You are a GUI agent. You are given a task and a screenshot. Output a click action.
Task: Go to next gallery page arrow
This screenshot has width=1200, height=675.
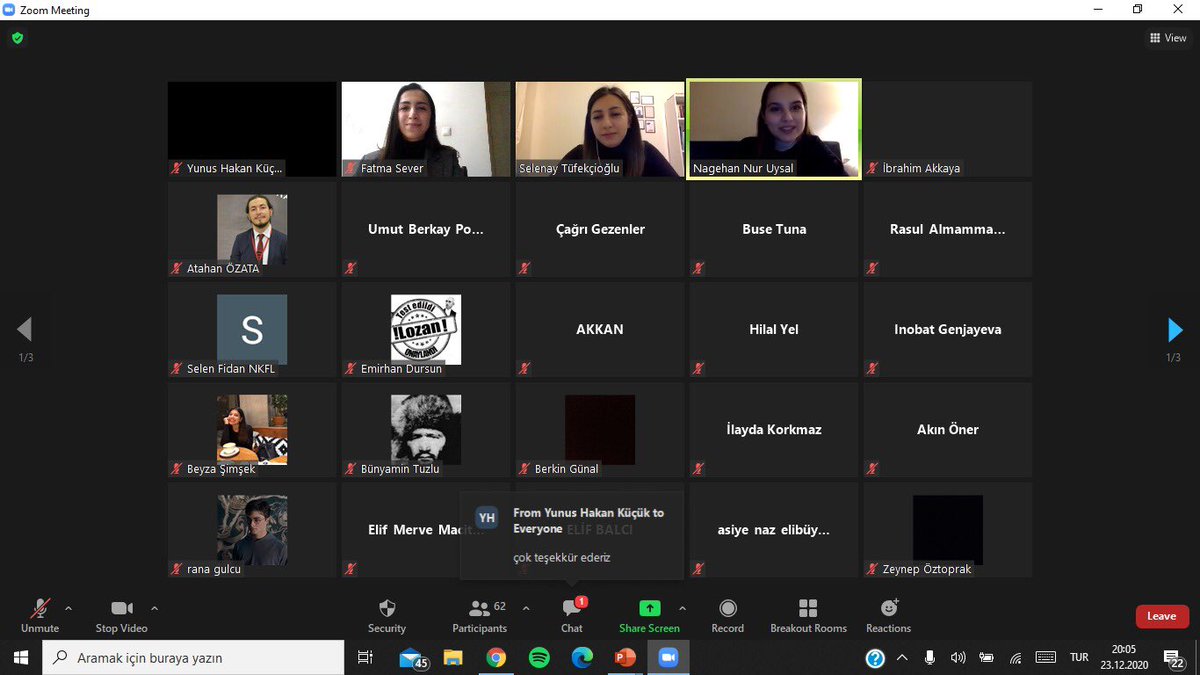pyautogui.click(x=1175, y=330)
